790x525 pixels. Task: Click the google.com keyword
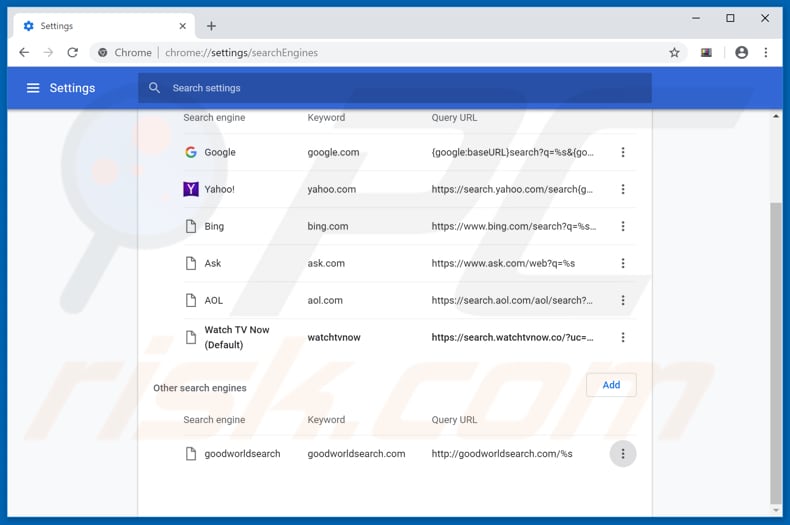click(x=333, y=152)
